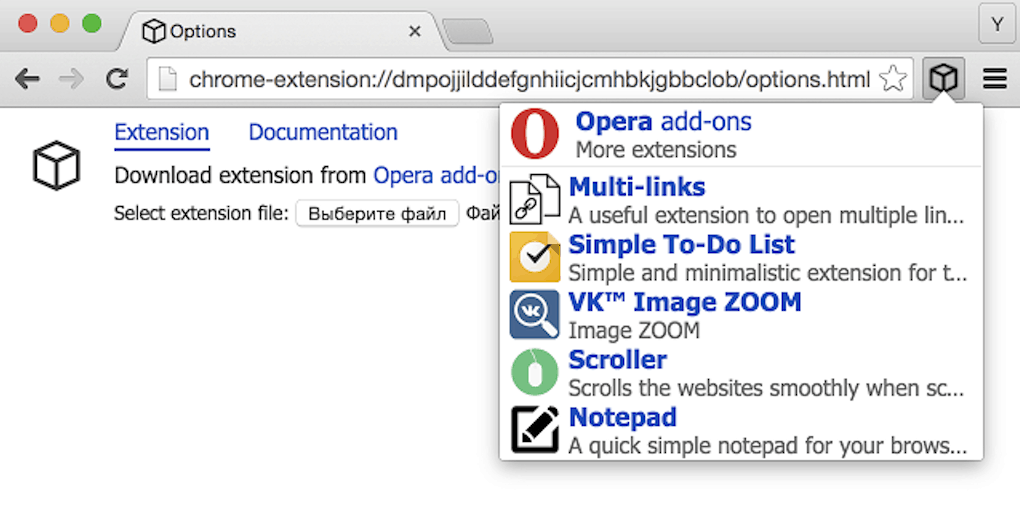Bookmark this page with the star icon
Image resolution: width=1020 pixels, height=531 pixels.
(892, 79)
